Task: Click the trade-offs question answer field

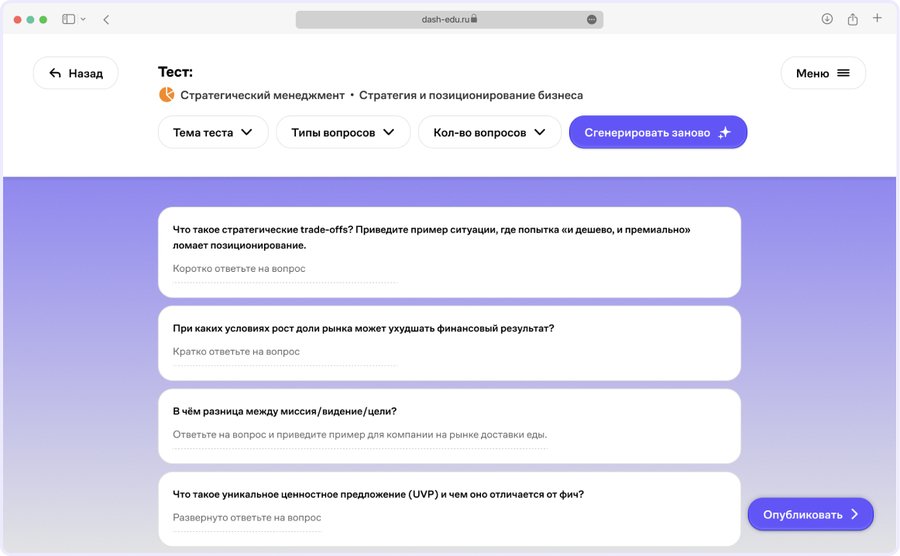Action: click(x=285, y=269)
